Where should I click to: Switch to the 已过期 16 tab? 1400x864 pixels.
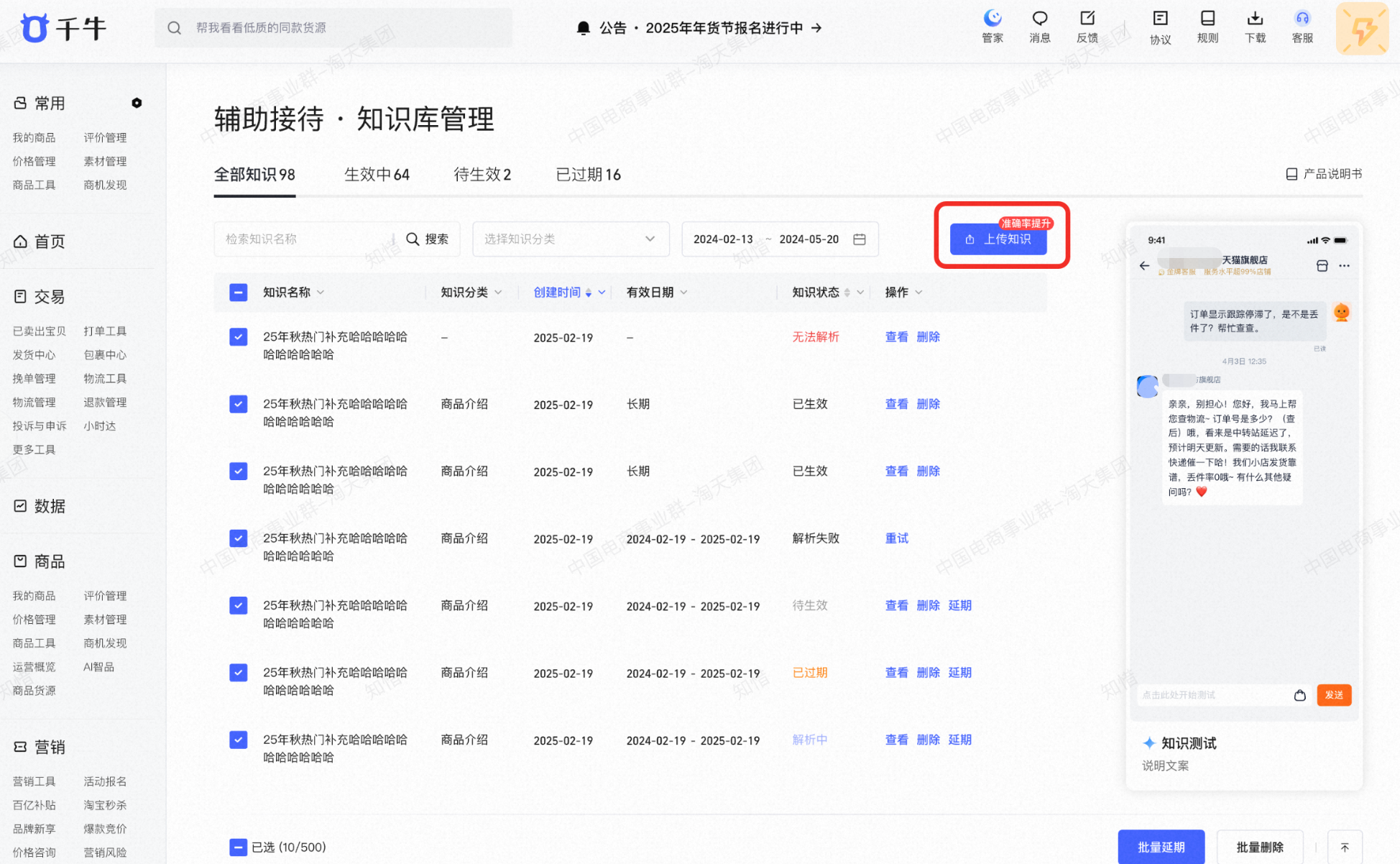click(x=588, y=175)
